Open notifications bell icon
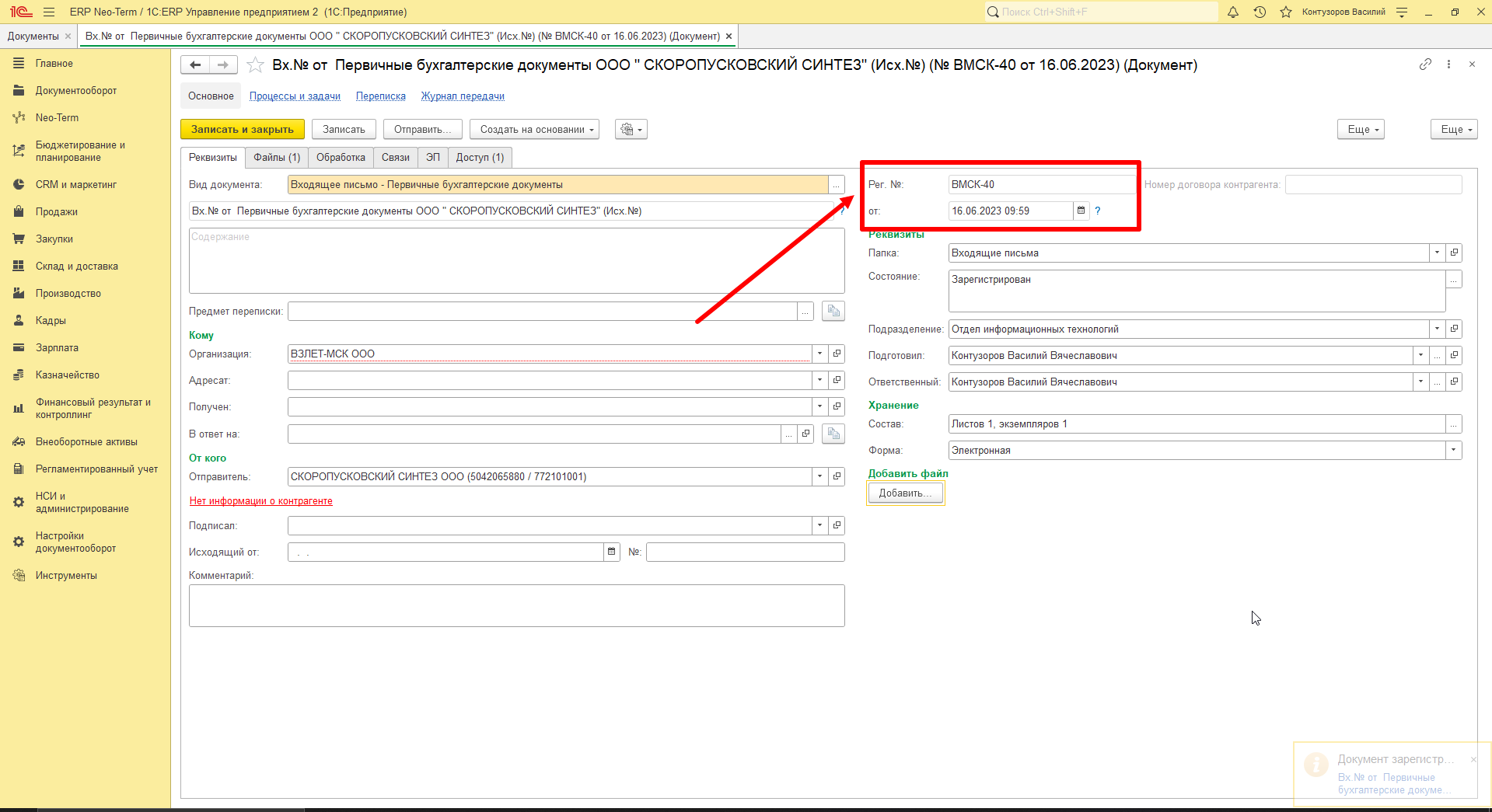 click(1233, 12)
